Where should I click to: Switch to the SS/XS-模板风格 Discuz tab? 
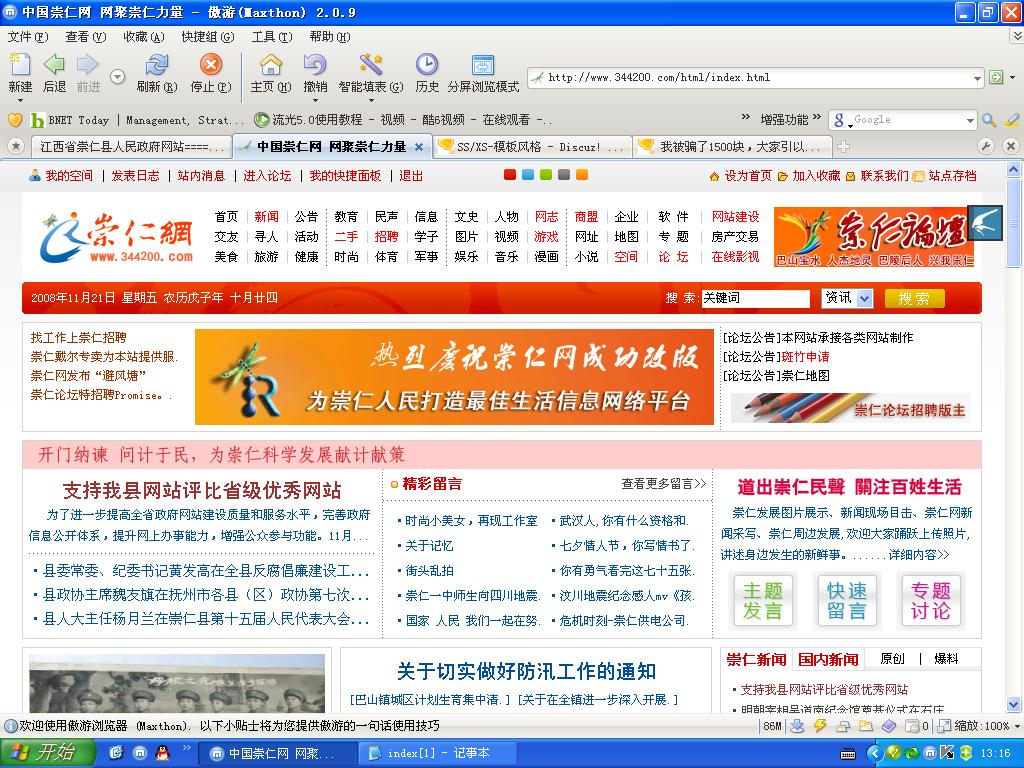pyautogui.click(x=535, y=147)
